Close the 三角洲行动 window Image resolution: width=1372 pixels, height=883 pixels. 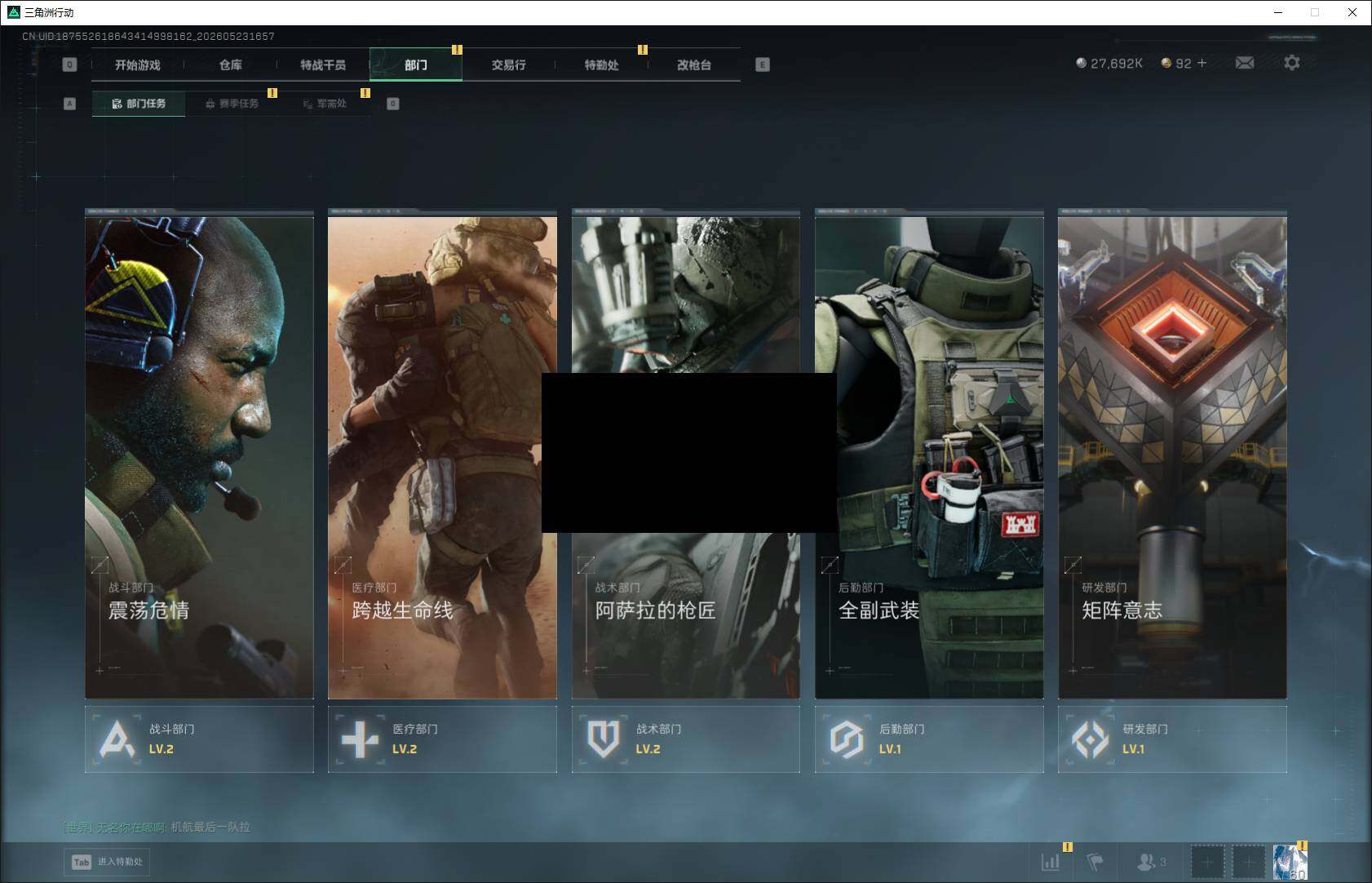tap(1352, 12)
